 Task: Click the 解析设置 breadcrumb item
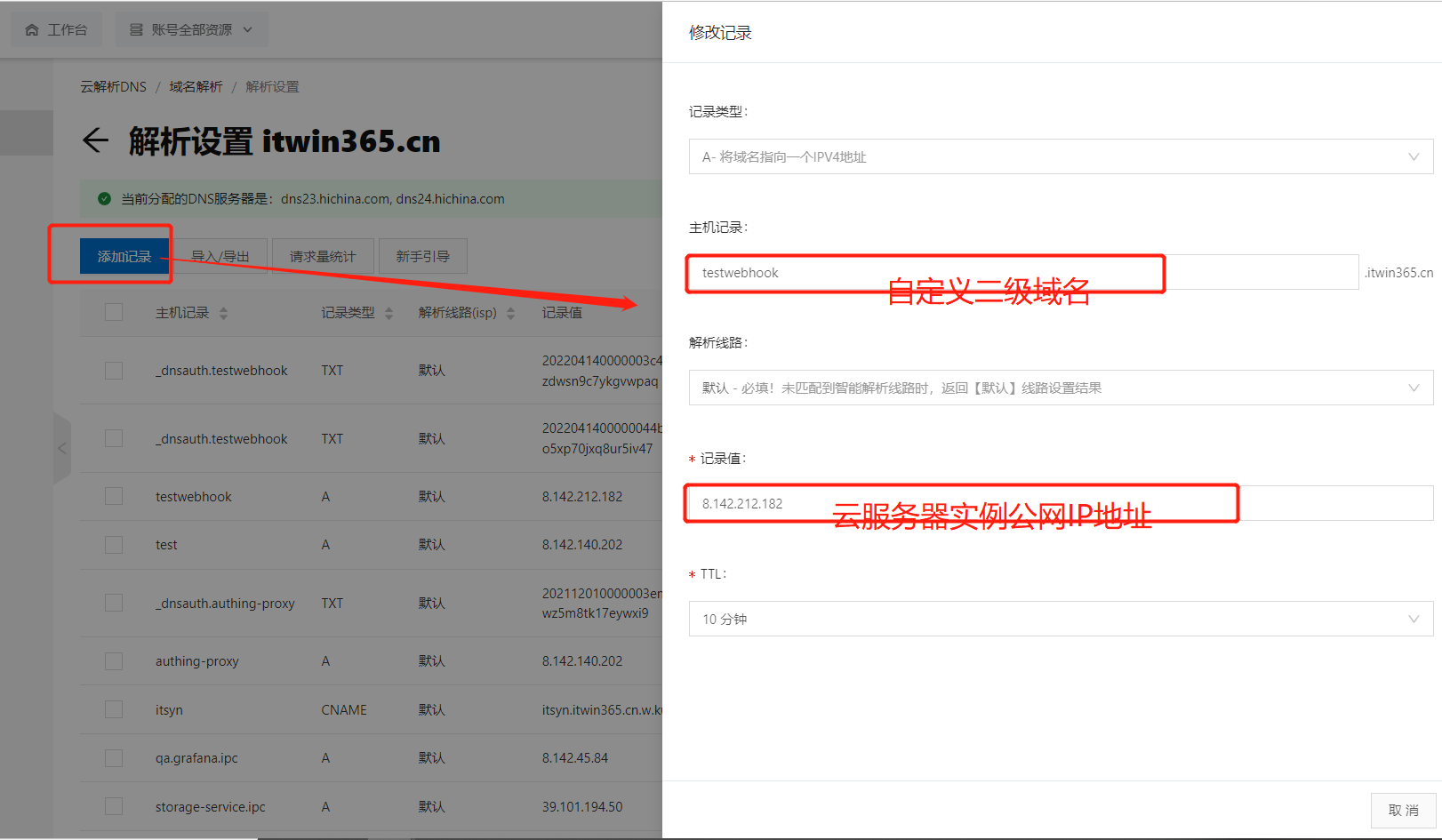(x=272, y=86)
